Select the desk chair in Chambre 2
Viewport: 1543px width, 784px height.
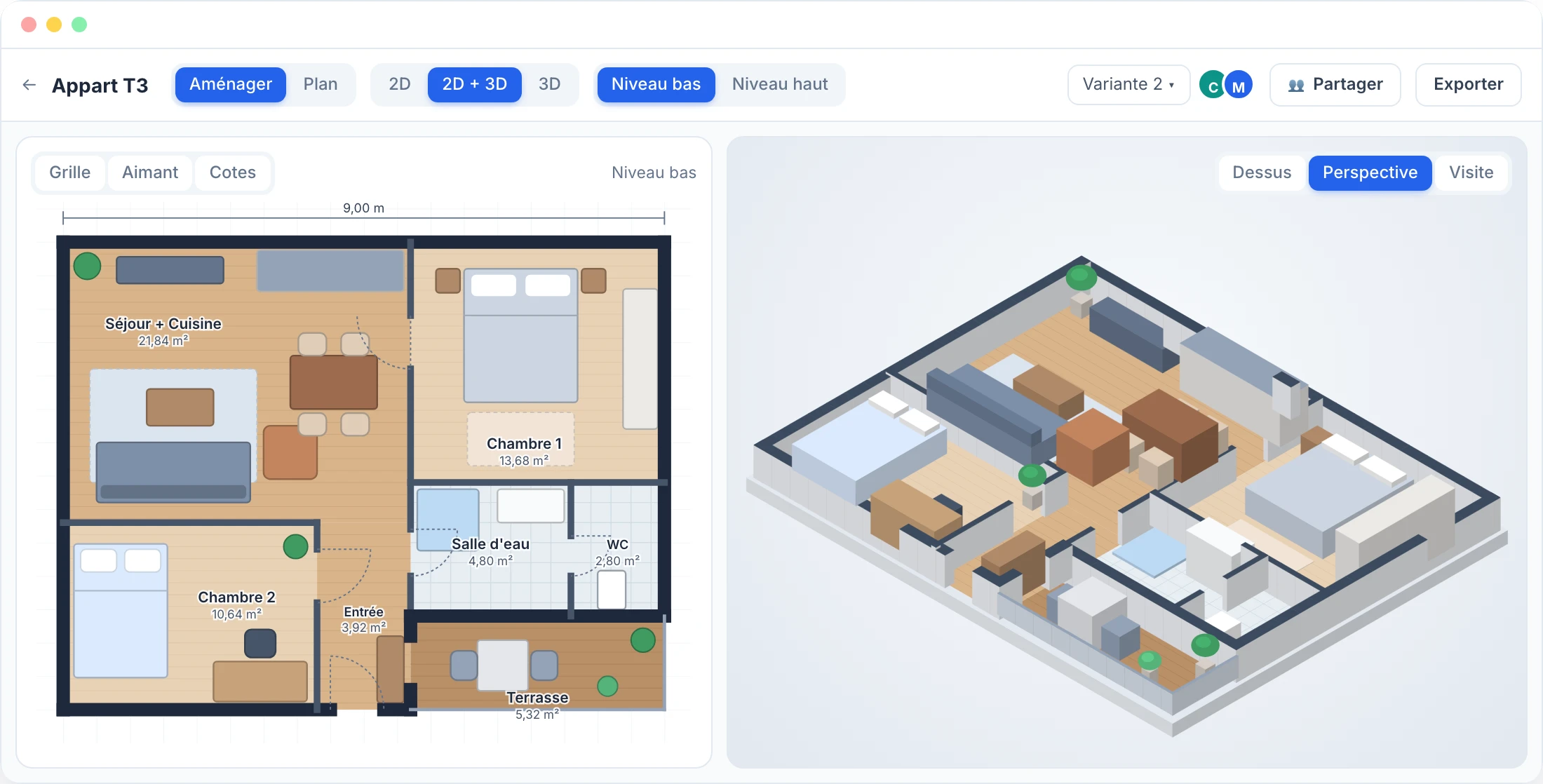(260, 643)
